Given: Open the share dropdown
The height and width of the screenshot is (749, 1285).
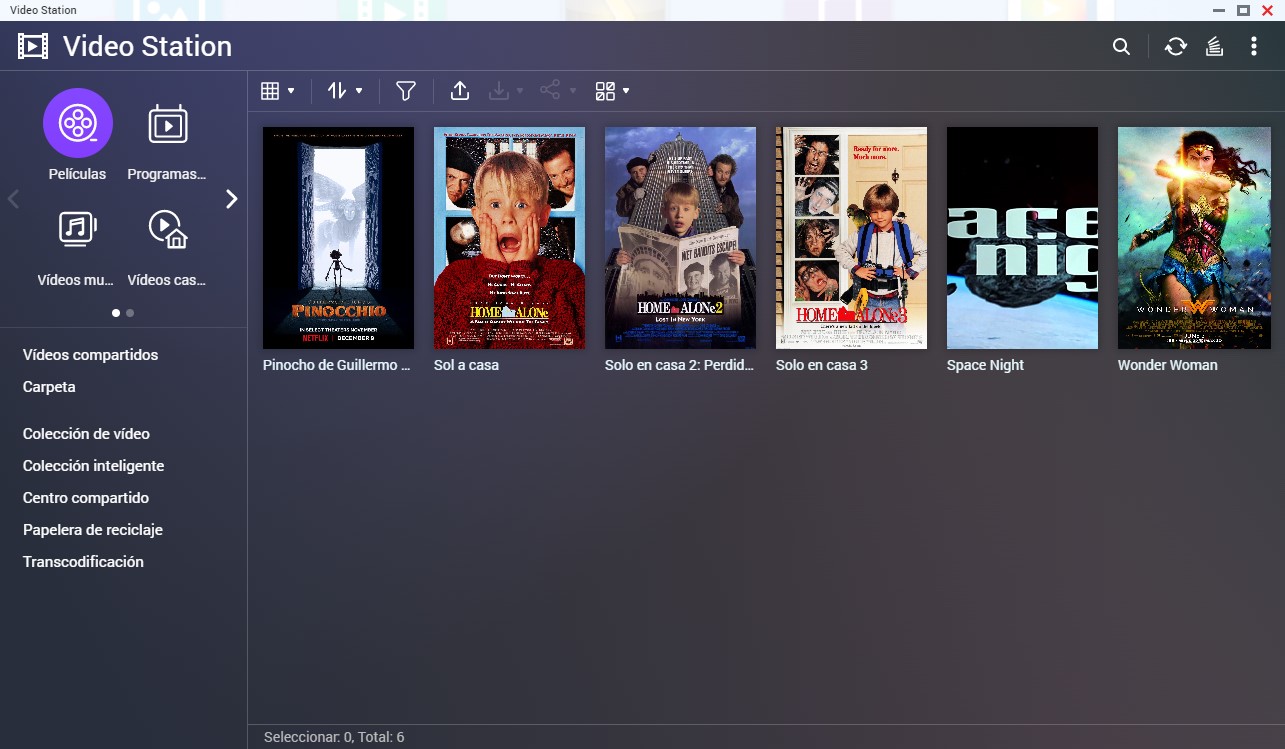Looking at the screenshot, I should click(558, 91).
